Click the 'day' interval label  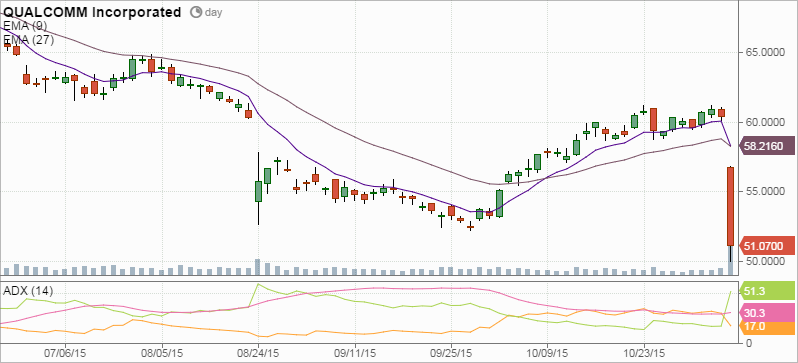(213, 13)
